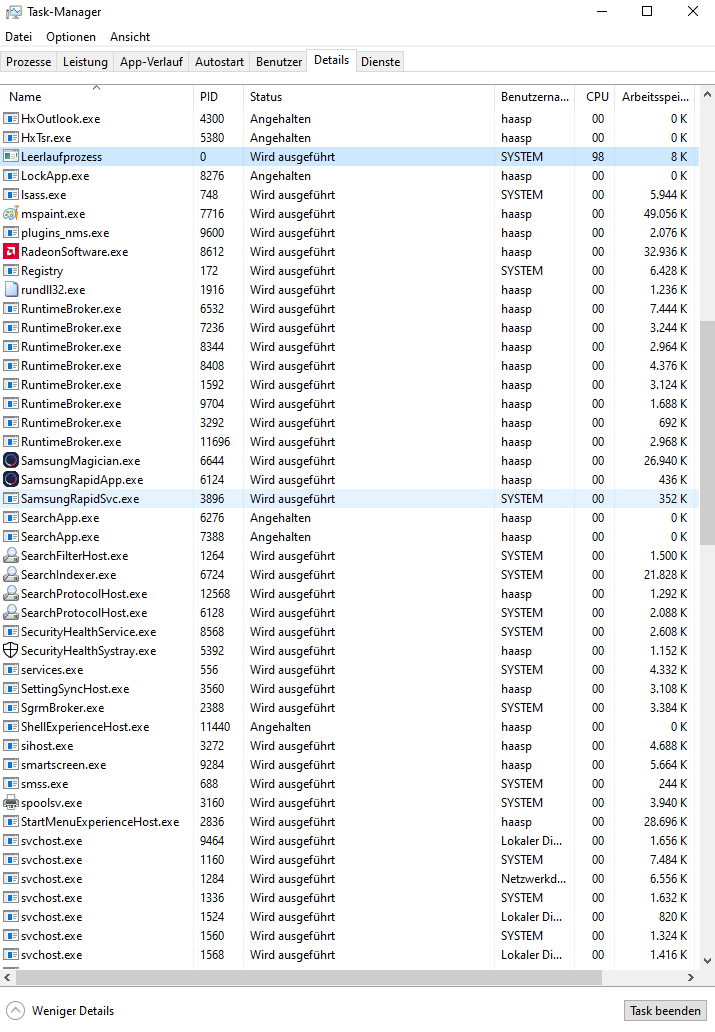The height and width of the screenshot is (1032, 715).
Task: Switch to the Benutzer tab
Action: click(278, 62)
